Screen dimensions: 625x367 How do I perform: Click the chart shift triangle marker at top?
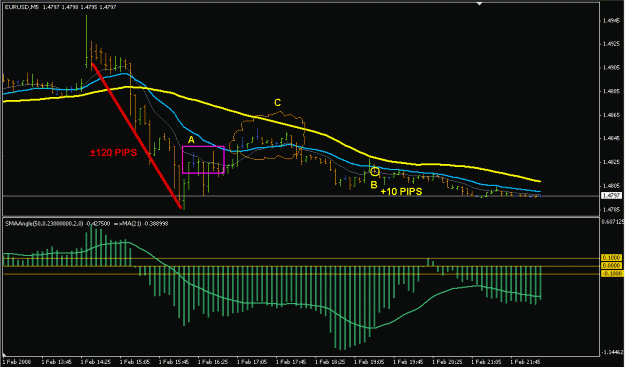tap(480, 4)
